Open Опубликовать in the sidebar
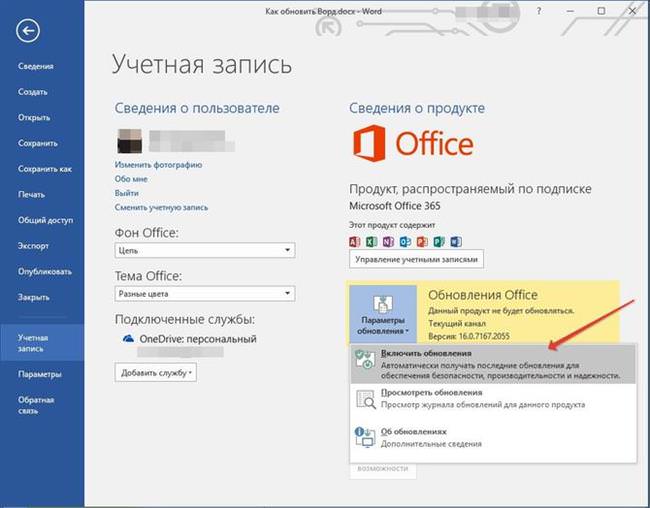The height and width of the screenshot is (508, 650). point(44,272)
